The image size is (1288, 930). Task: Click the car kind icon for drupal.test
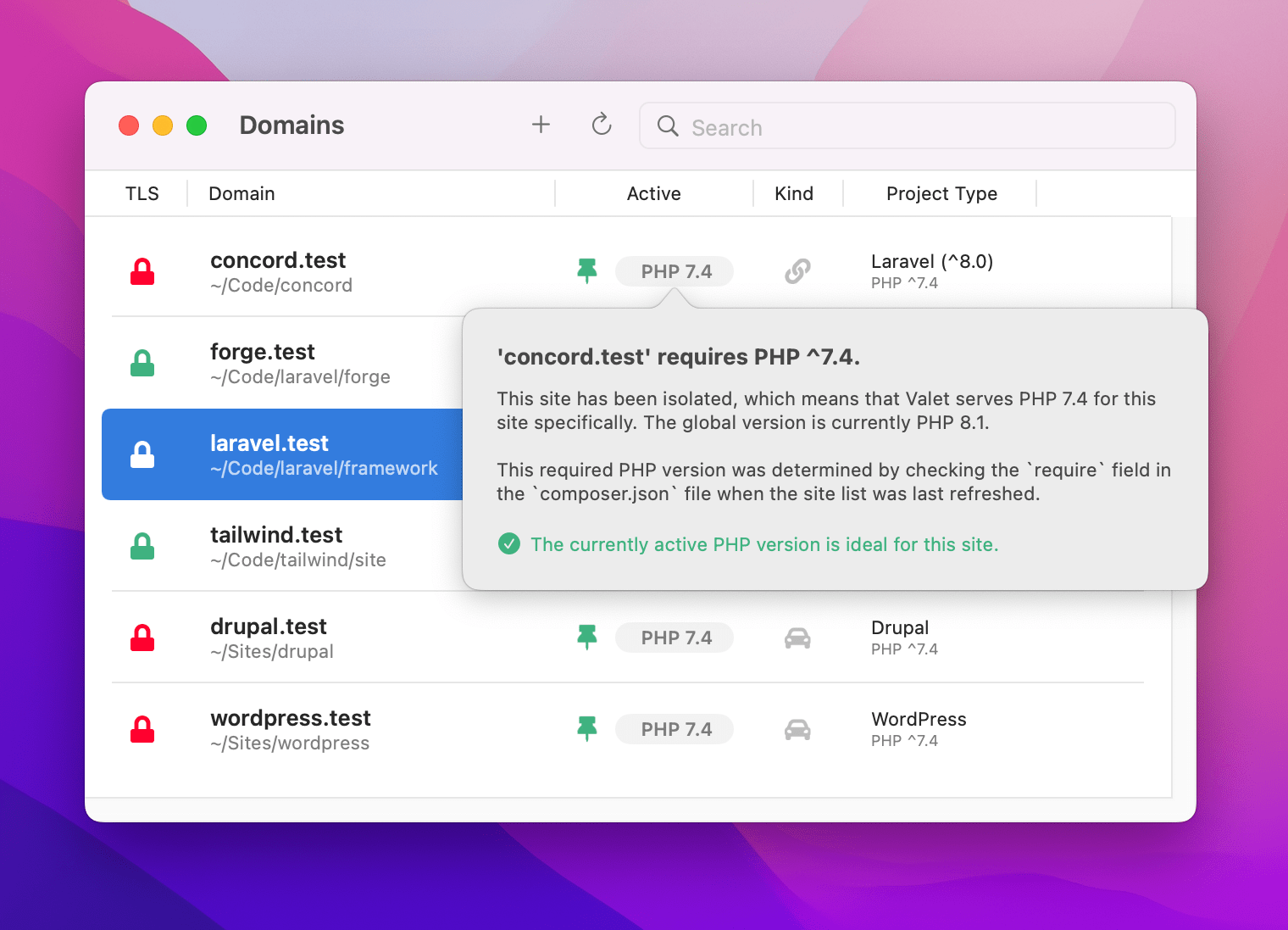[797, 638]
